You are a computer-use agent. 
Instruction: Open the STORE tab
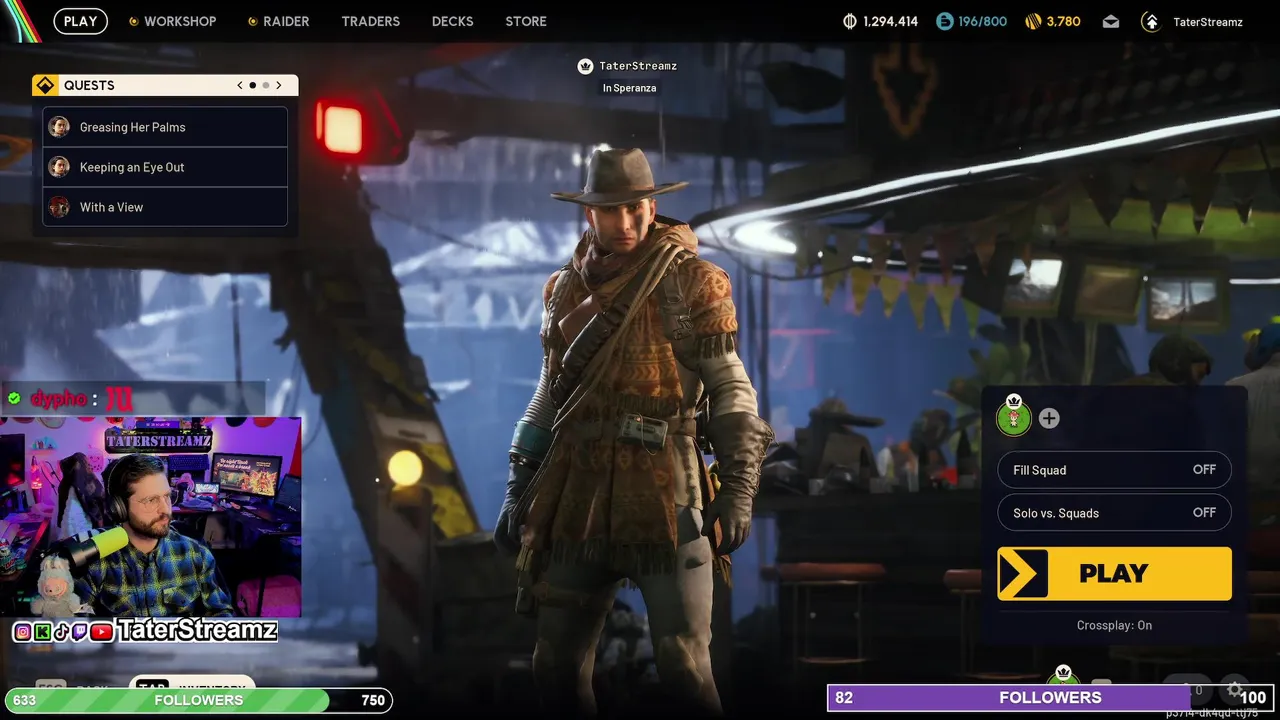(x=526, y=21)
